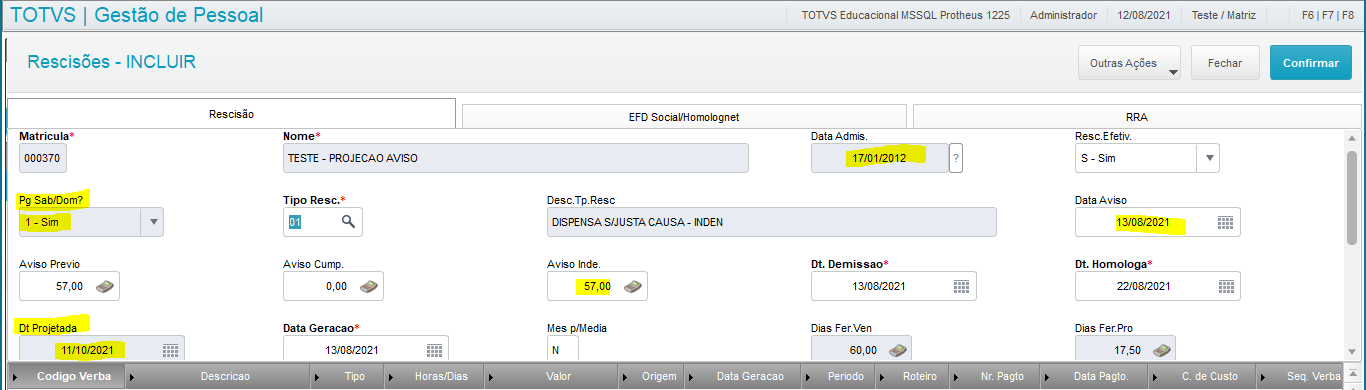The image size is (1366, 390).
Task: Click the Matricula field with 000370
Action: click(x=43, y=158)
